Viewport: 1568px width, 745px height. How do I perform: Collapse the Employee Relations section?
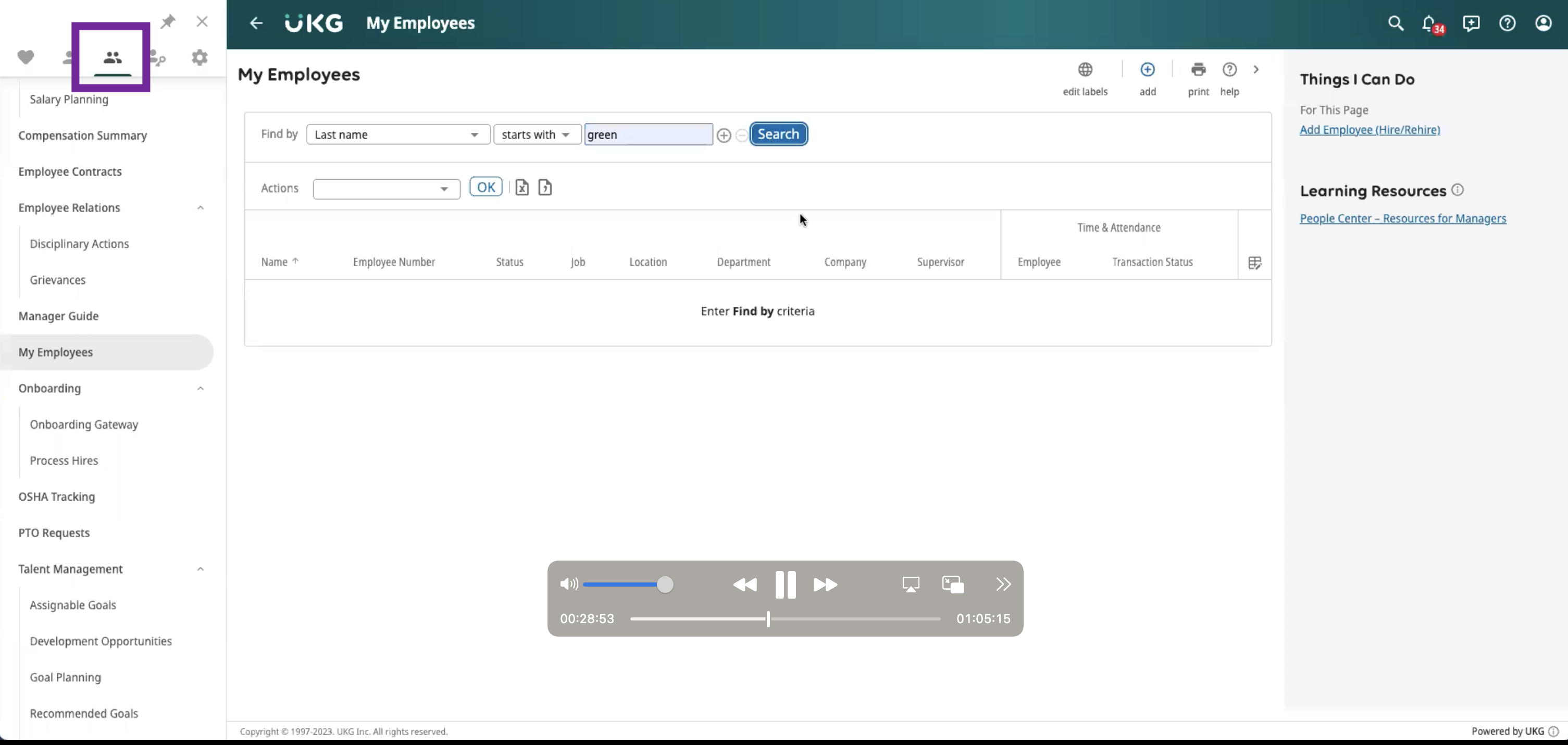[x=200, y=207]
